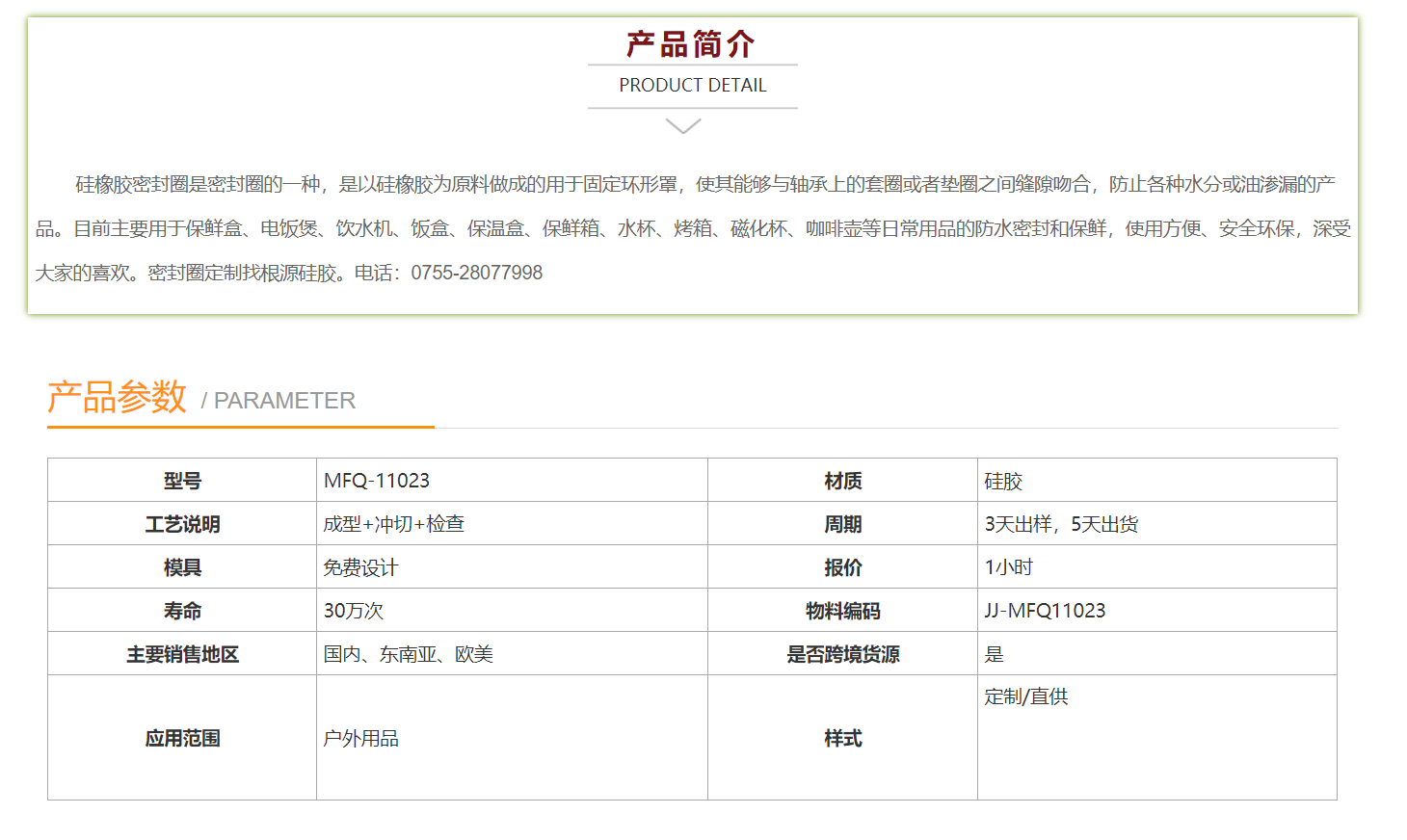
Task: Click the 主要销售地区 label cell
Action: [x=182, y=654]
